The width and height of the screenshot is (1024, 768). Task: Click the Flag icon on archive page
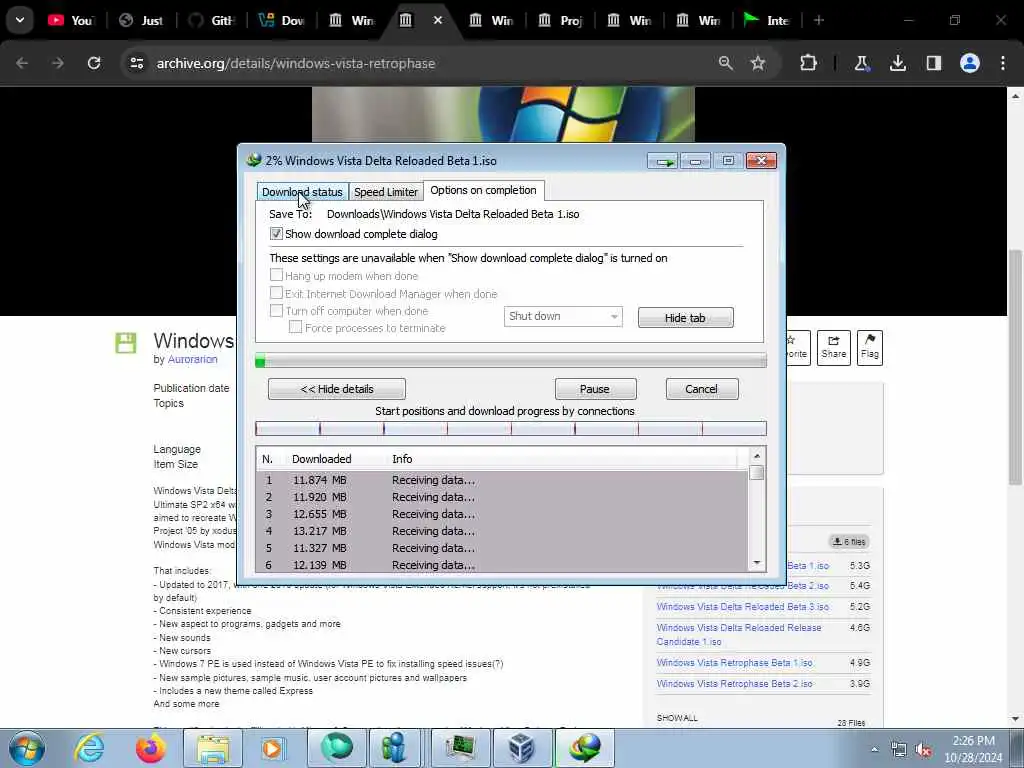coord(870,347)
